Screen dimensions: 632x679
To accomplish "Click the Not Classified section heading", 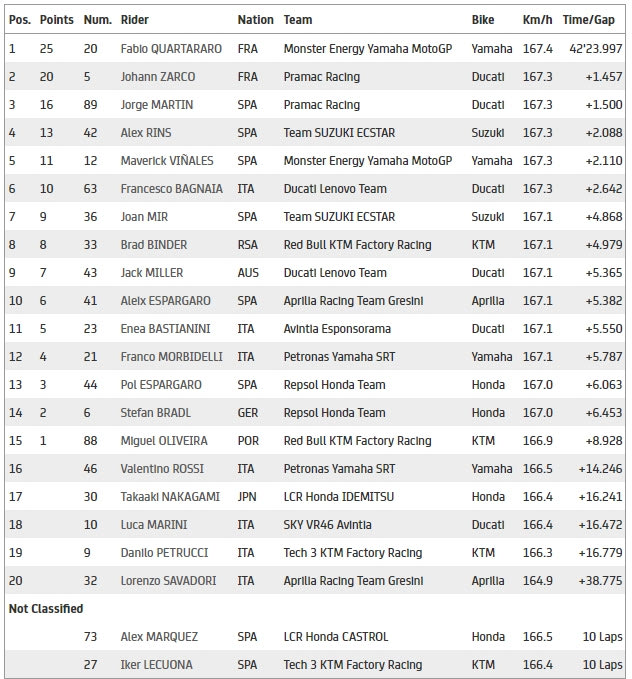I will tap(46, 609).
